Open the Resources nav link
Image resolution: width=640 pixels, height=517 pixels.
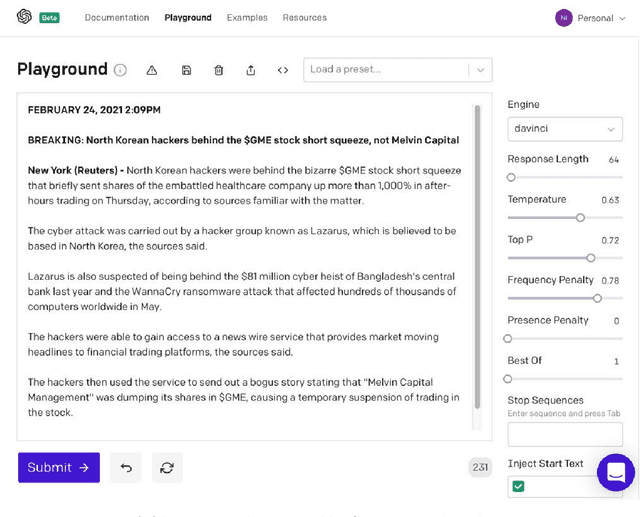pyautogui.click(x=304, y=18)
